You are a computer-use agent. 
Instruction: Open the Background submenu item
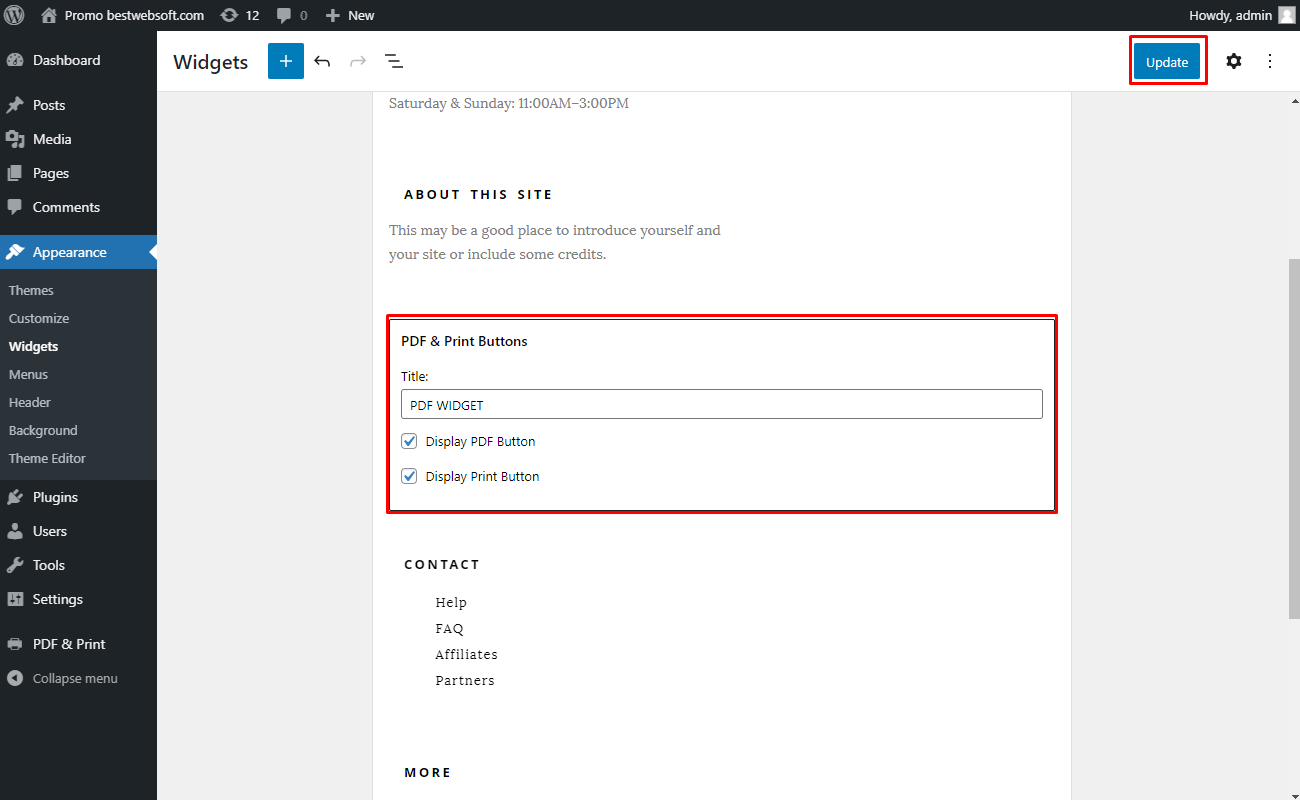(x=43, y=430)
